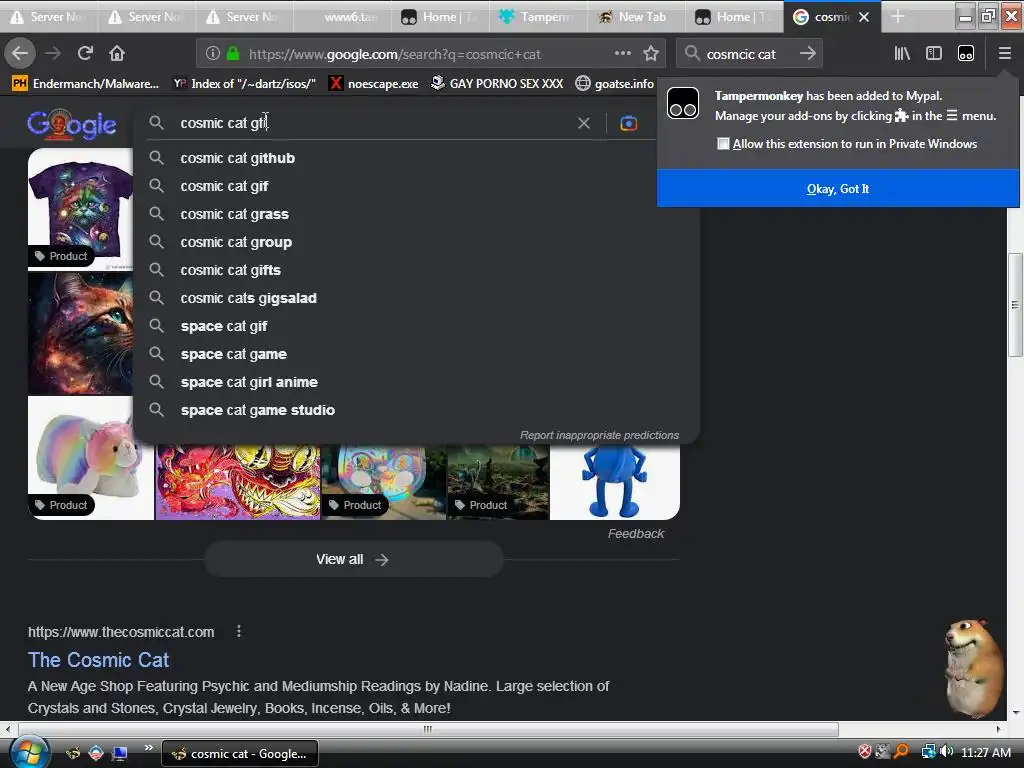Click the forward navigation arrow
Screen dimensions: 1024x768
point(53,53)
